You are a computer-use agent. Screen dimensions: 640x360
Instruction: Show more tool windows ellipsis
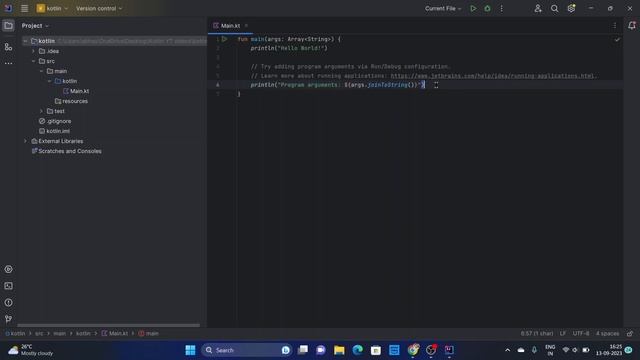pyautogui.click(x=8, y=63)
